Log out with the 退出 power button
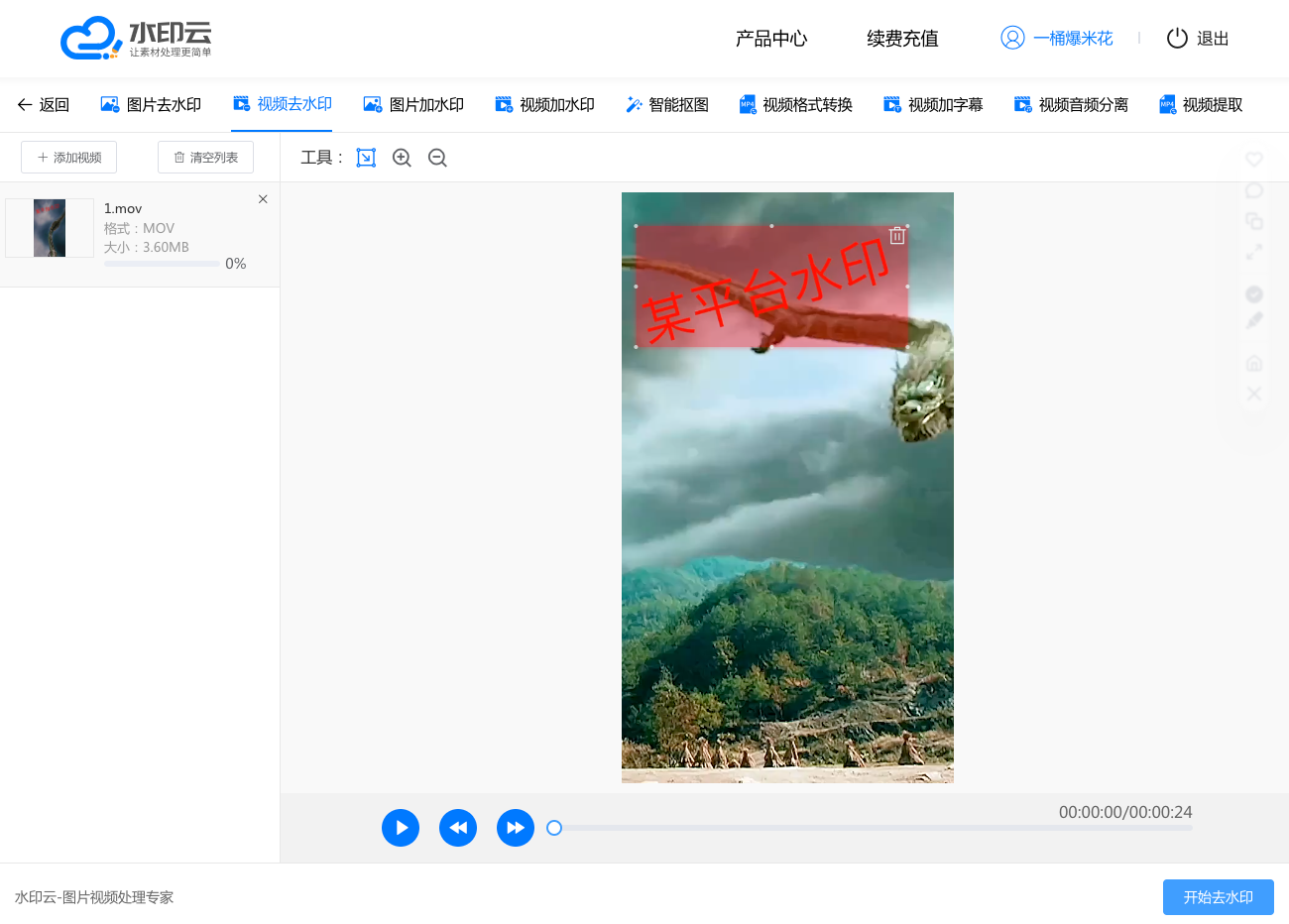1289x924 pixels. pyautogui.click(x=1198, y=38)
